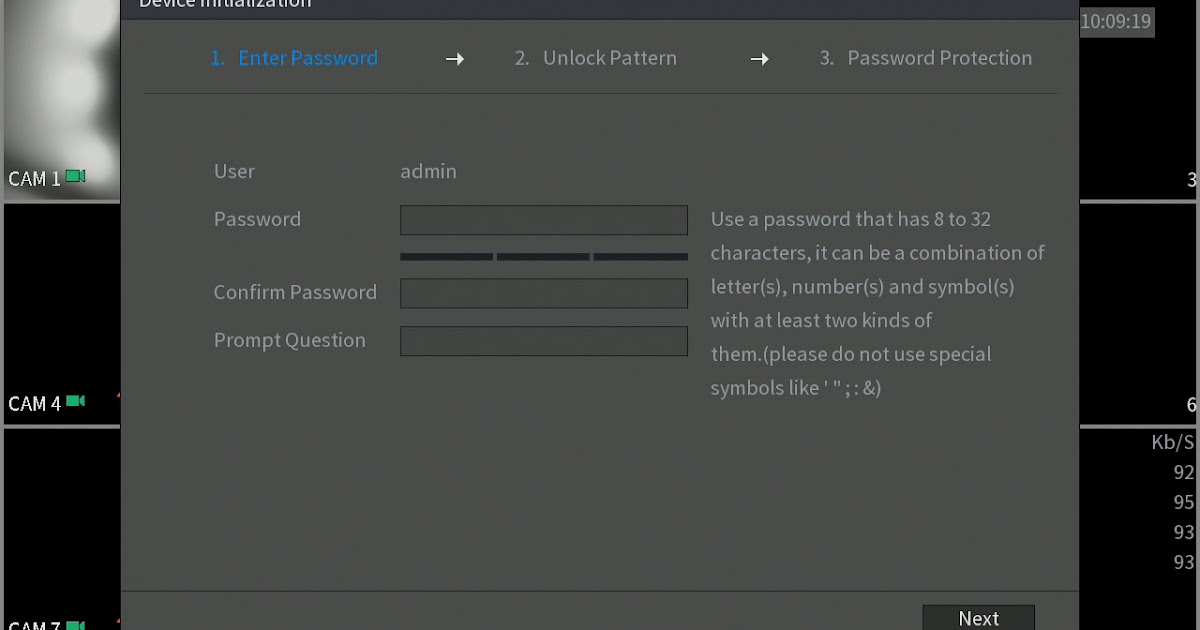Screen dimensions: 1200x630
Task: Switch to the Unlock Pattern step
Action: point(596,58)
